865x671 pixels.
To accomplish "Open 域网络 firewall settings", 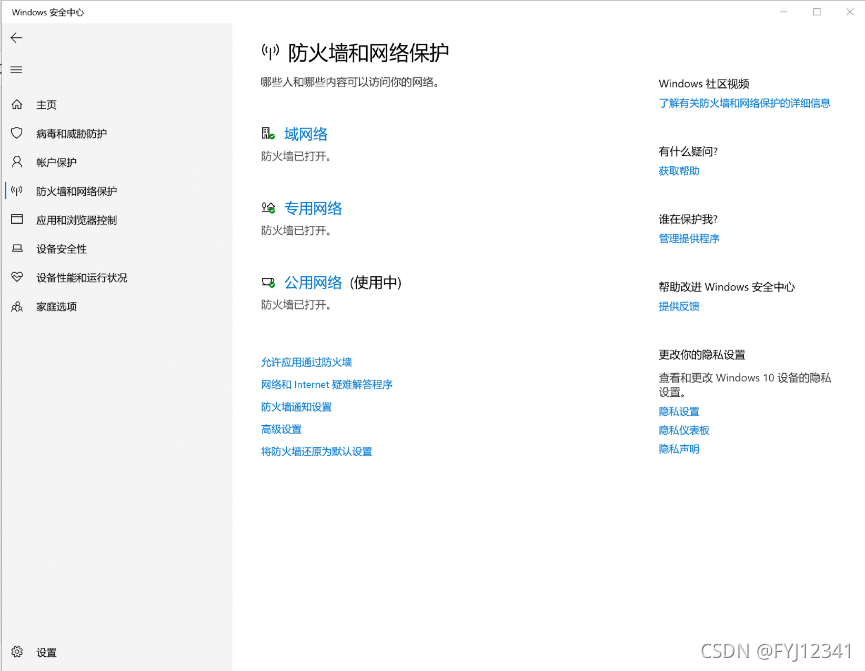I will coord(306,134).
